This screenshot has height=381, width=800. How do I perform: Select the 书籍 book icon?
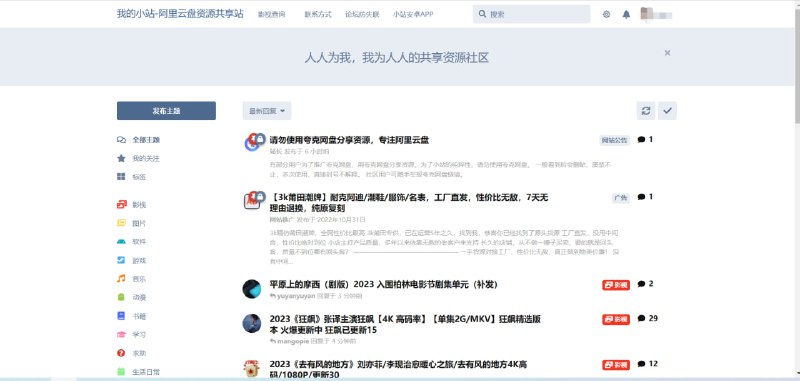pyautogui.click(x=121, y=316)
